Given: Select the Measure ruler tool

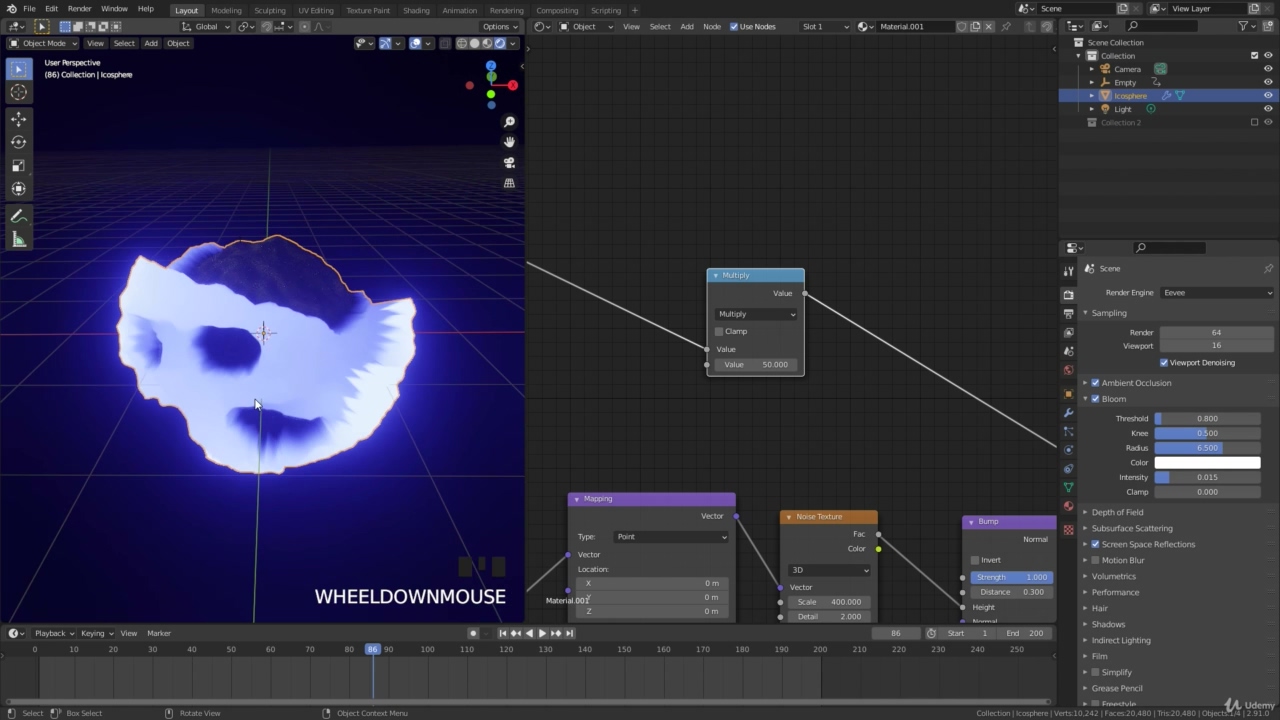Looking at the screenshot, I should [x=18, y=239].
